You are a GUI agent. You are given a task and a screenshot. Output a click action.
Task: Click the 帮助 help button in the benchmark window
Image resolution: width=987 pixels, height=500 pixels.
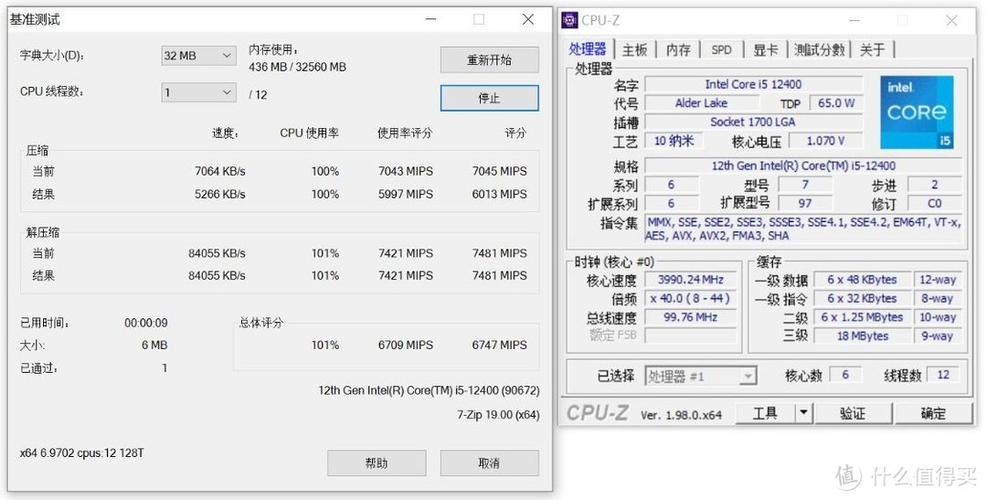[x=376, y=463]
